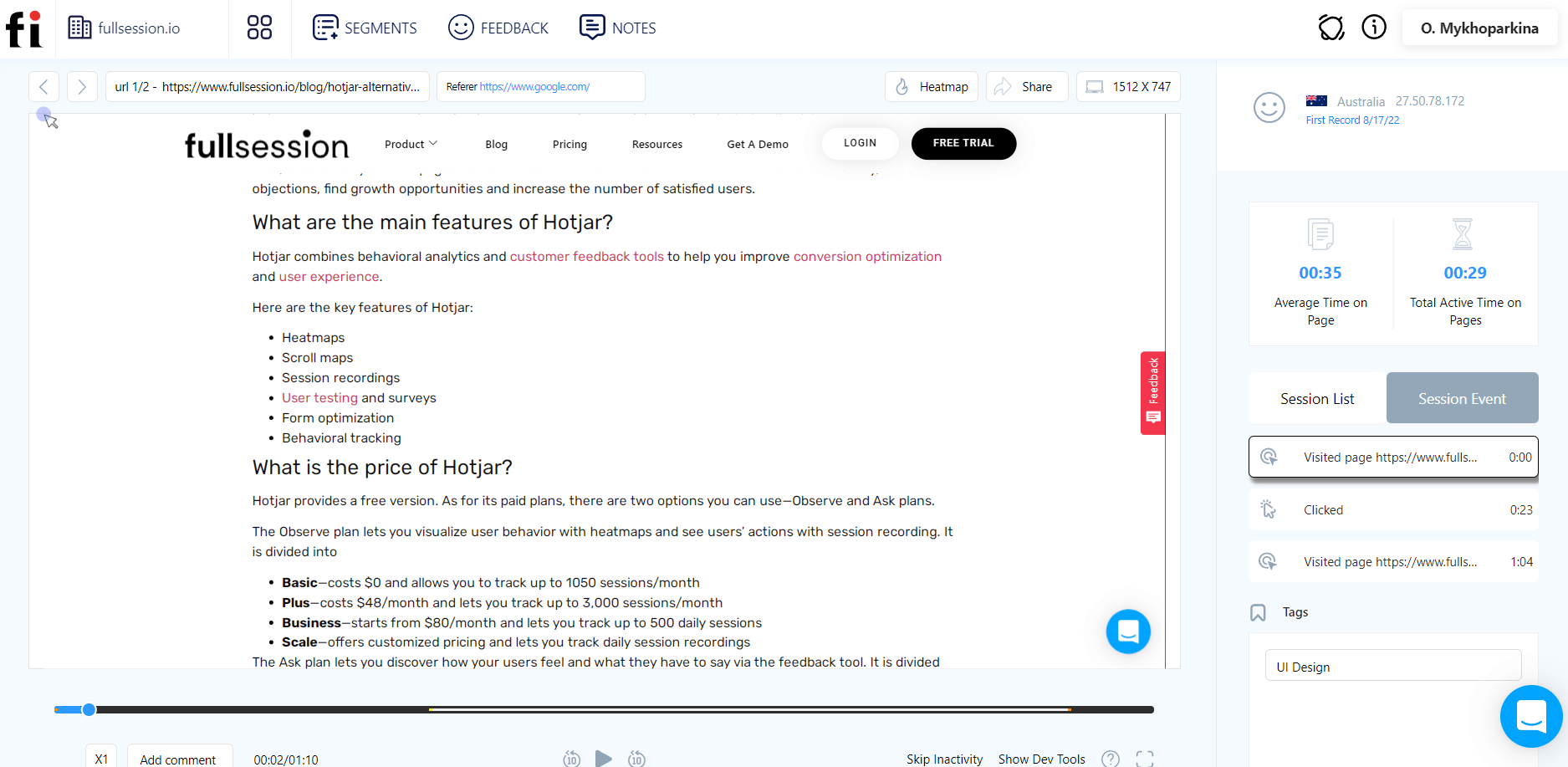Click the FREE TRIAL button
Viewport: 1568px width, 767px height.
[963, 143]
